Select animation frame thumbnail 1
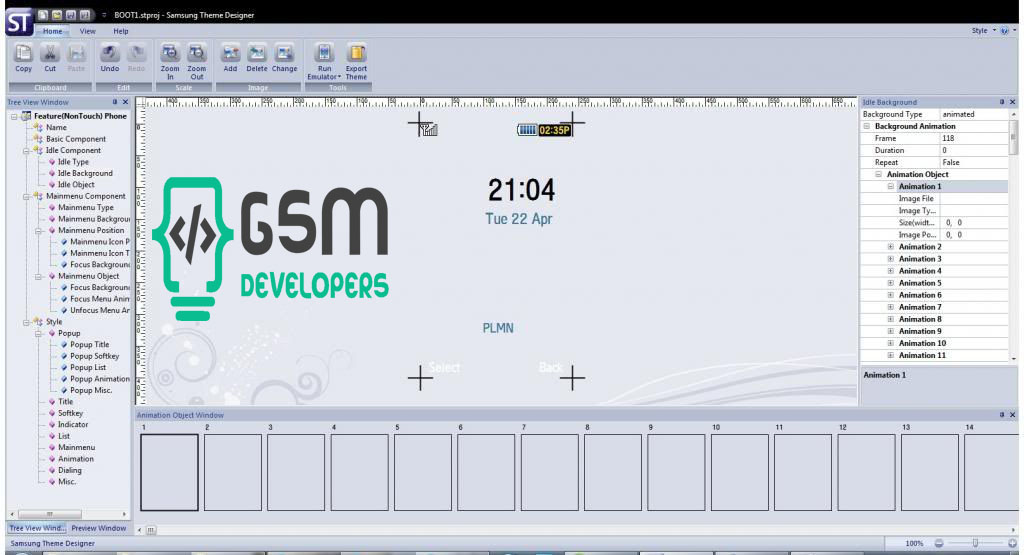This screenshot has height=555, width=1024. [x=169, y=472]
